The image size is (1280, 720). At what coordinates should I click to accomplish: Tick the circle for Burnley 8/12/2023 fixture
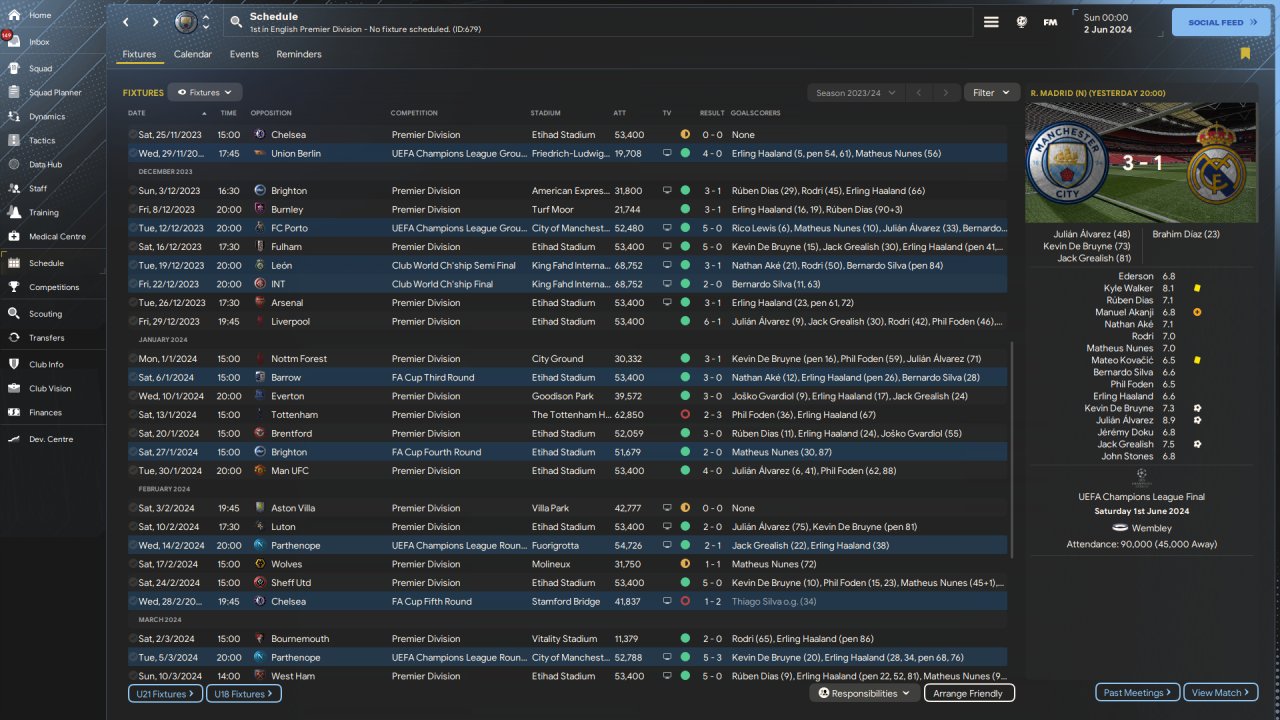133,210
